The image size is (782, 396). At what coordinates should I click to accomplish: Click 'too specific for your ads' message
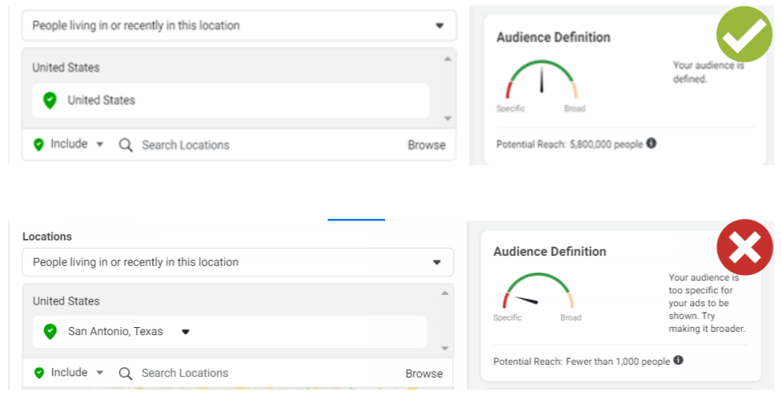pos(707,303)
